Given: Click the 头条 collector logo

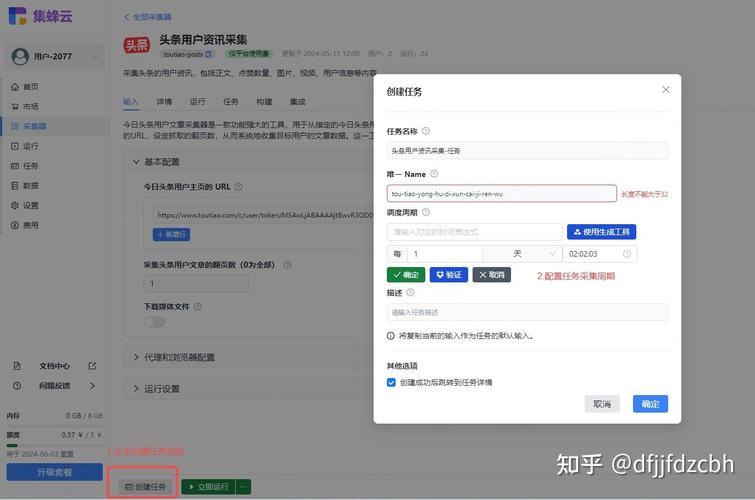Looking at the screenshot, I should (x=137, y=45).
